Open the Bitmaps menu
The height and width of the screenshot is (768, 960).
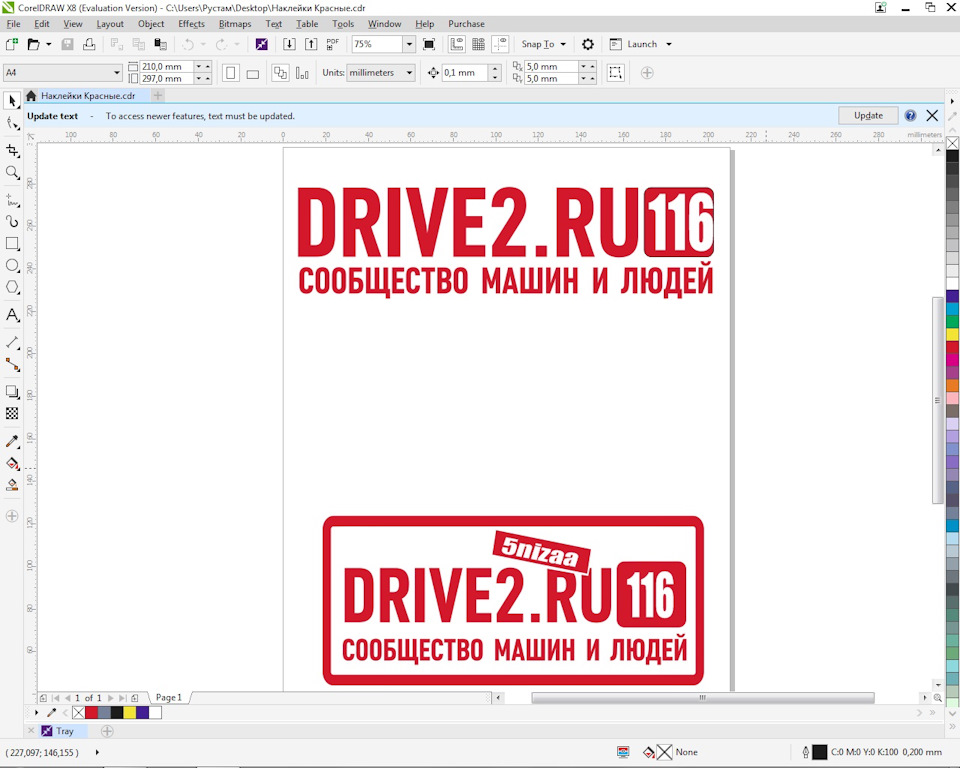(x=235, y=24)
